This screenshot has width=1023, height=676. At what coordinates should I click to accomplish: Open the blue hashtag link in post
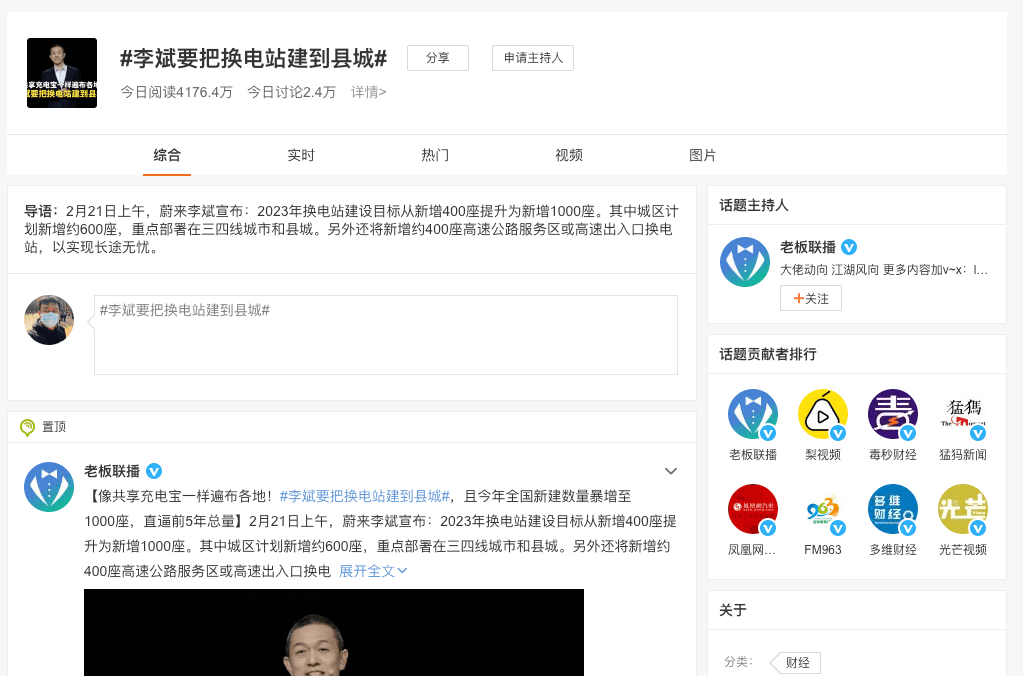pyautogui.click(x=365, y=497)
